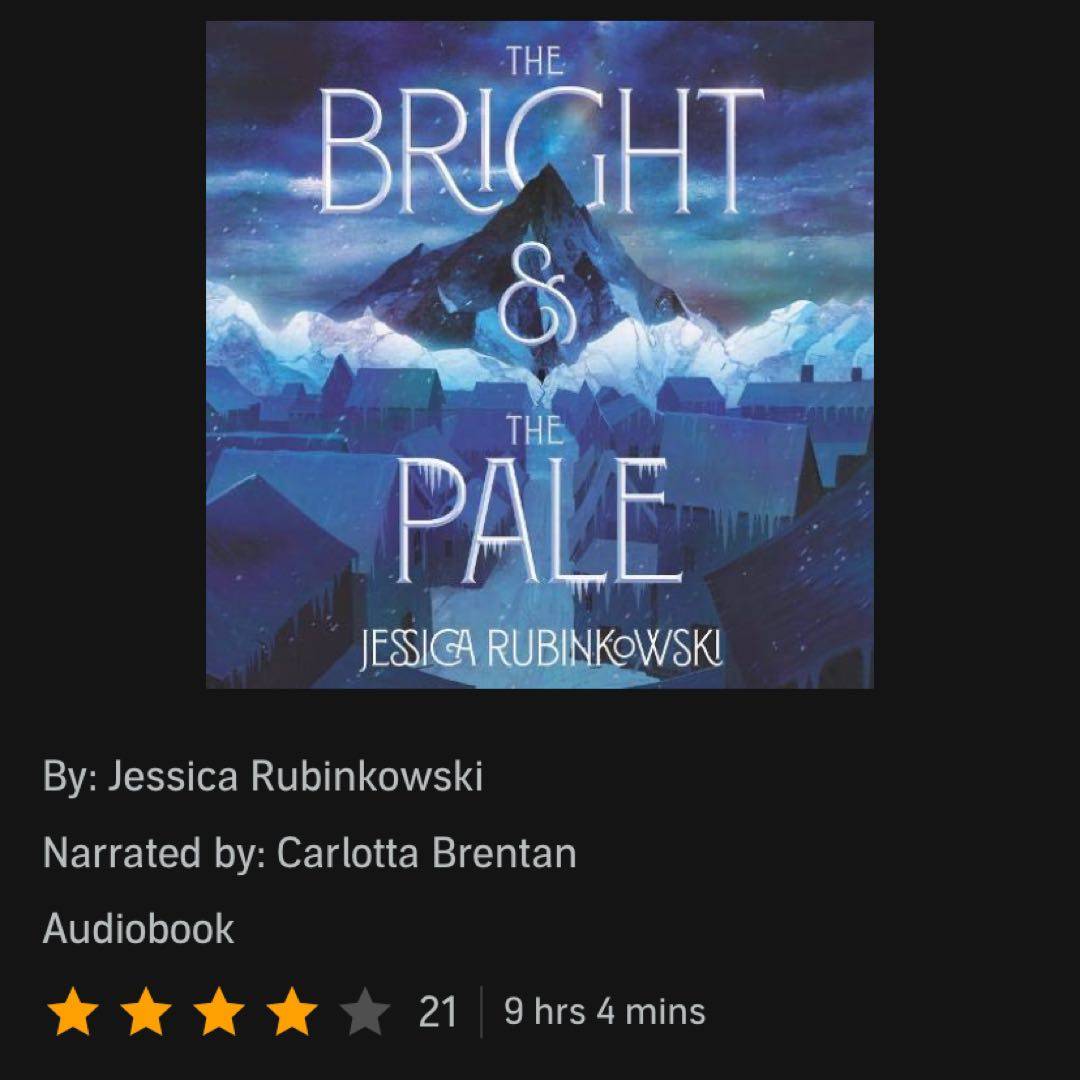
Task: Open The Bright & the Pale cover image
Action: coord(540,355)
